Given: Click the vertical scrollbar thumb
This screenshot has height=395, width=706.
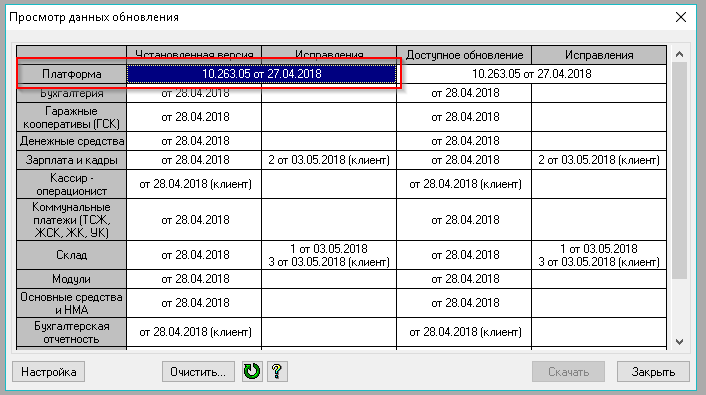Looking at the screenshot, I should pos(679,171).
